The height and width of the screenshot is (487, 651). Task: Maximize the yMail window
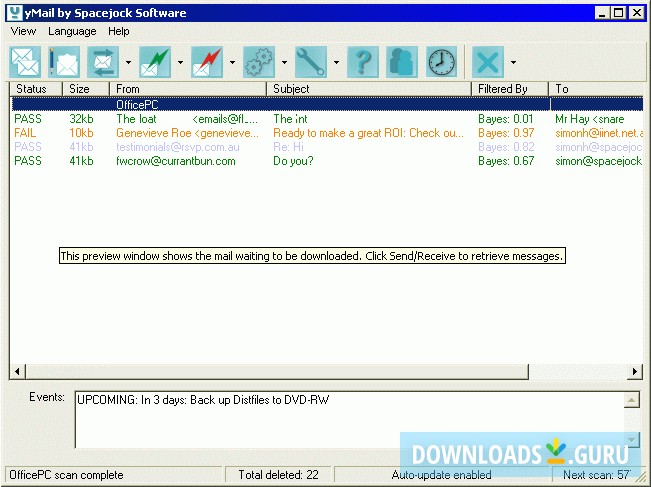coord(618,13)
